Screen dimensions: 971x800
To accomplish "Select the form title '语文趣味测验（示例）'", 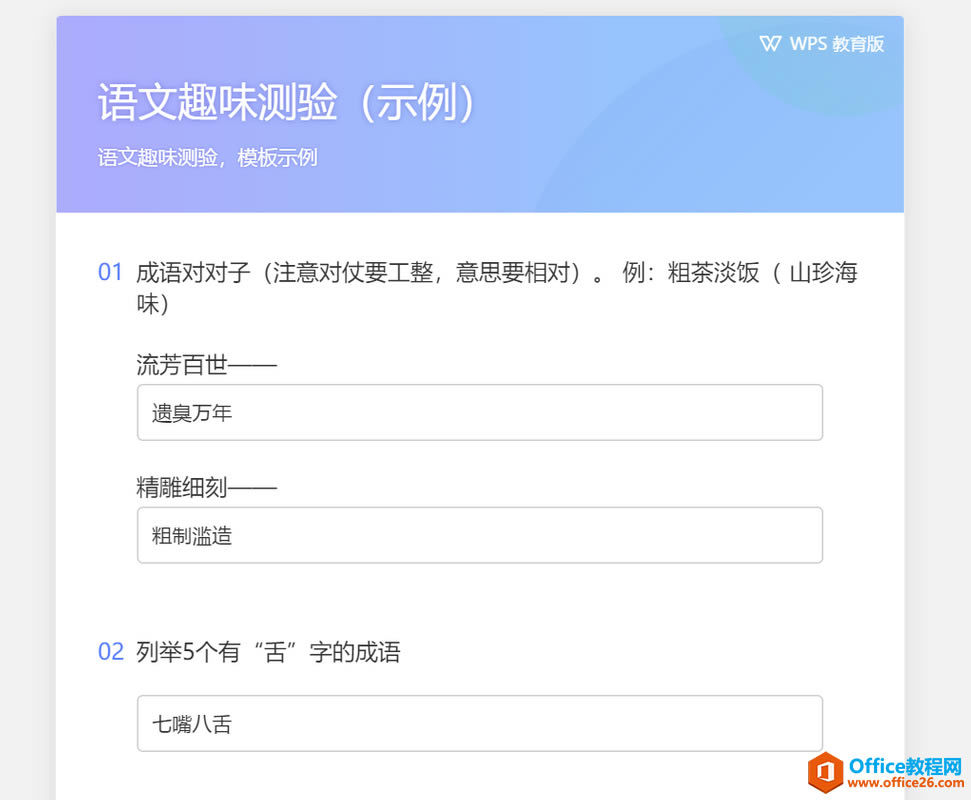I will coord(286,102).
